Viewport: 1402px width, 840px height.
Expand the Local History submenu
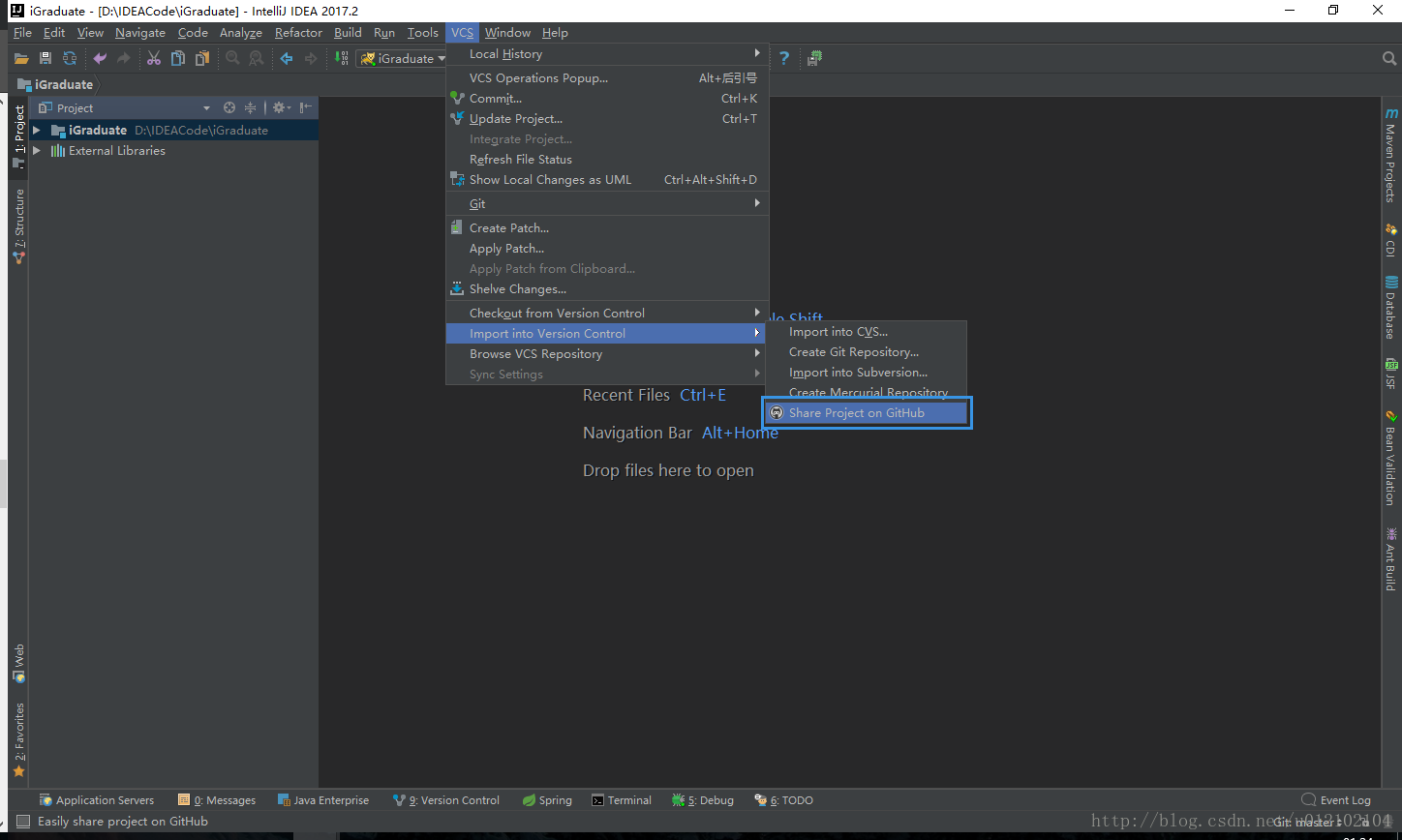point(607,53)
